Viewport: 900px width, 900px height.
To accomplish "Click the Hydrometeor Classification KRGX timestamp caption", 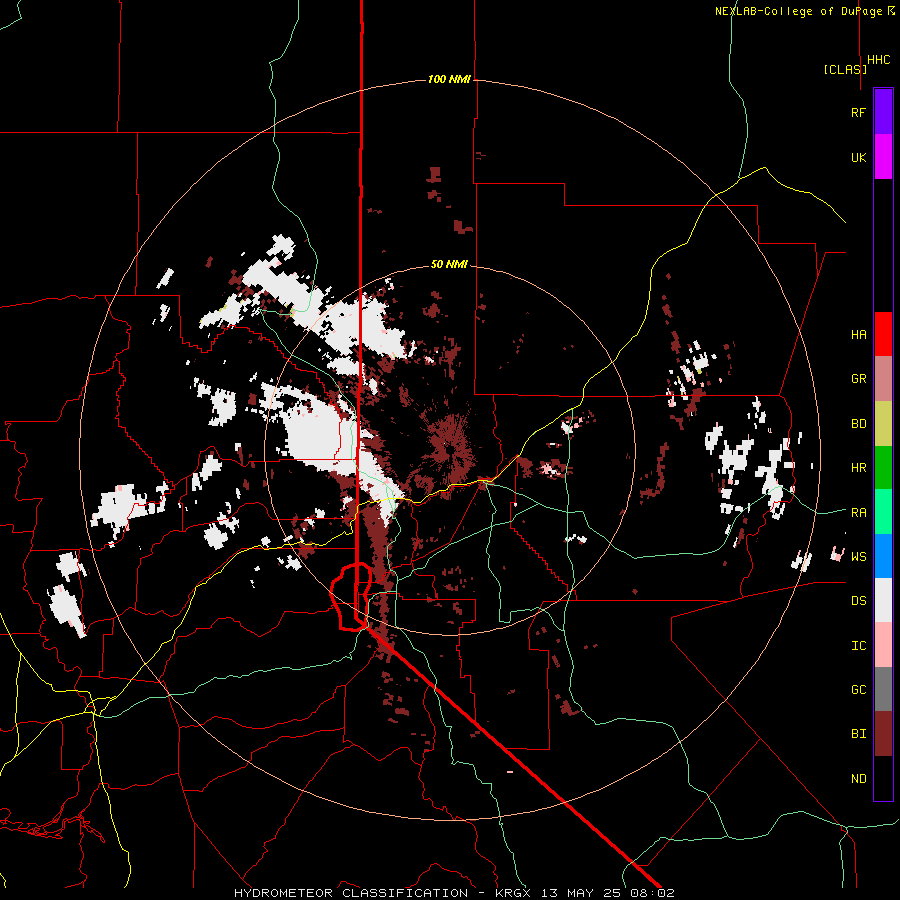I will tap(454, 893).
